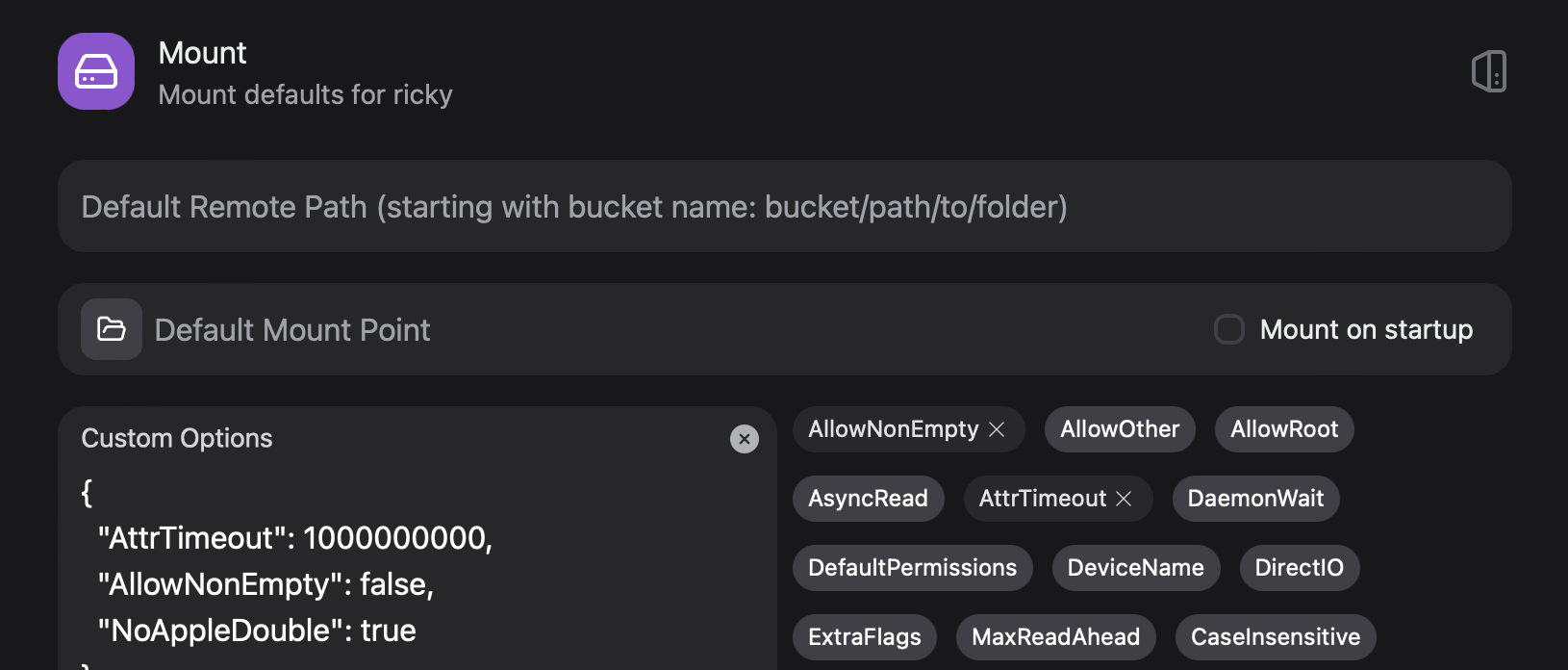Screen dimensions: 1568x670
Task: Select the MaxReadAhead option chip
Action: pyautogui.click(x=1055, y=637)
